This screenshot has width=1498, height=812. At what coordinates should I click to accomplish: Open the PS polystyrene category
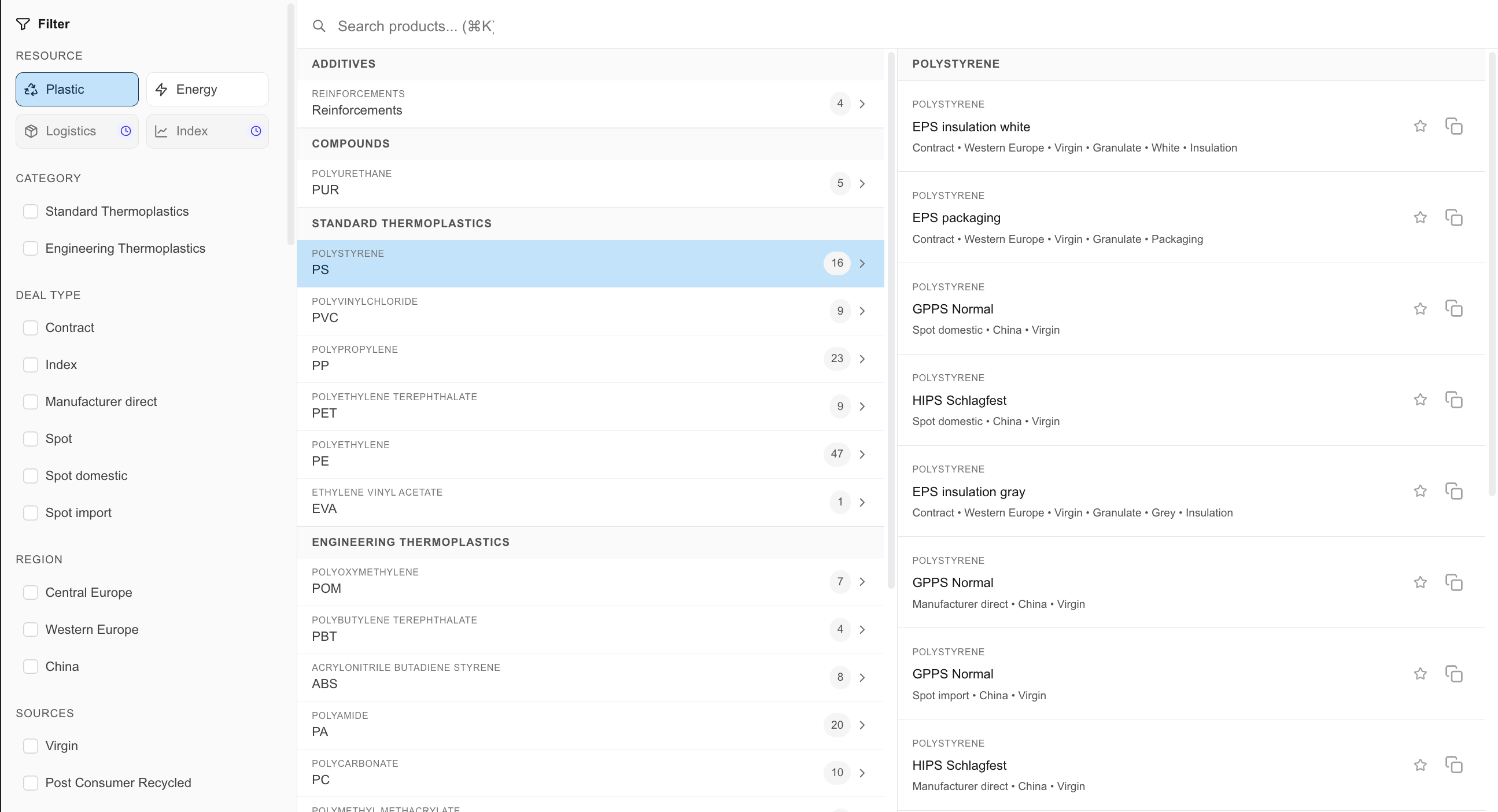591,263
